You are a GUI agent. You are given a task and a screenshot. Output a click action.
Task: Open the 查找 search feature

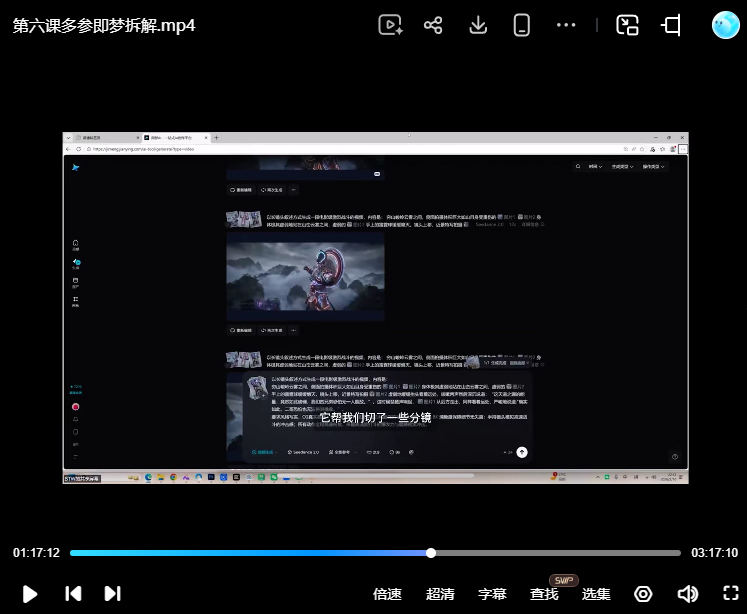point(544,594)
